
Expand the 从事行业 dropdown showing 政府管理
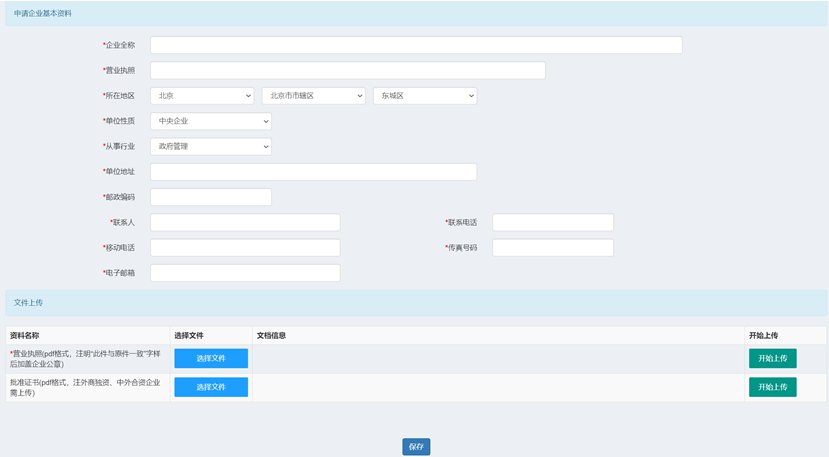pyautogui.click(x=210, y=146)
